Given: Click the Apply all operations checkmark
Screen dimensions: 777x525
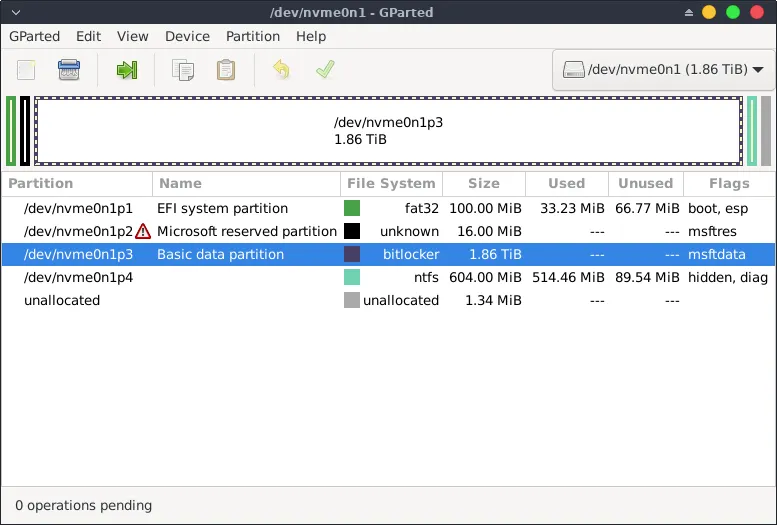Looking at the screenshot, I should pyautogui.click(x=324, y=70).
